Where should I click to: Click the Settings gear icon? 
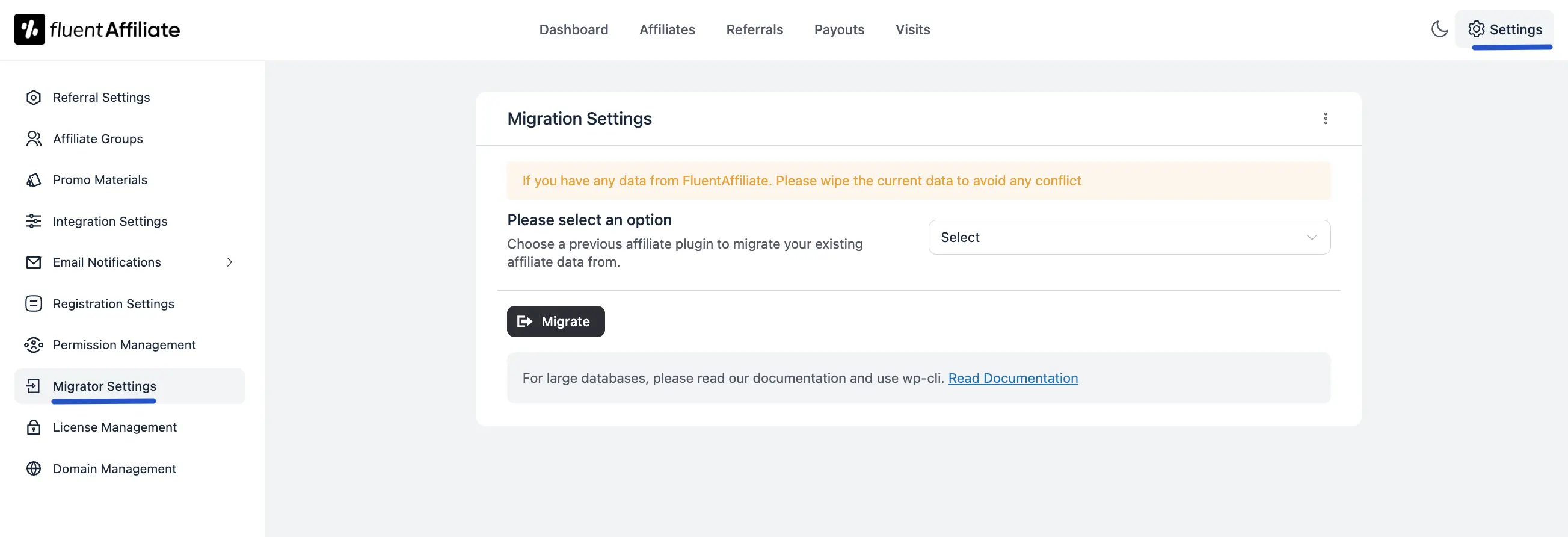pyautogui.click(x=1476, y=29)
